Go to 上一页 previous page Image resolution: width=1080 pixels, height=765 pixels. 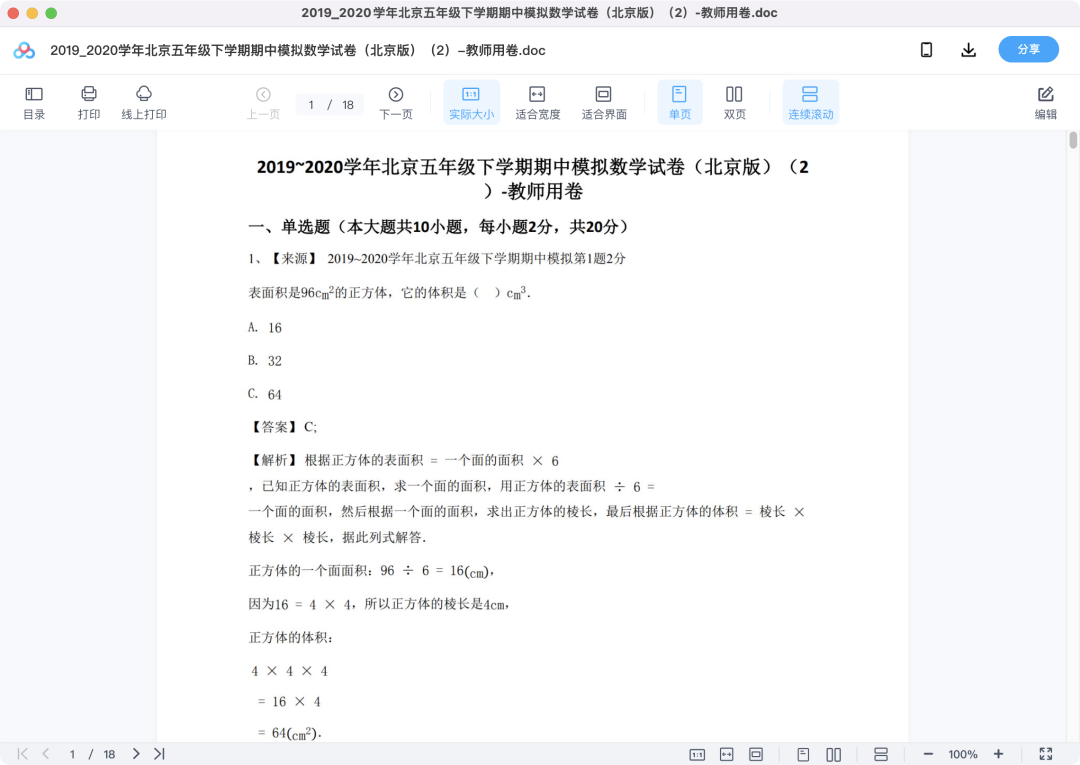(x=263, y=103)
